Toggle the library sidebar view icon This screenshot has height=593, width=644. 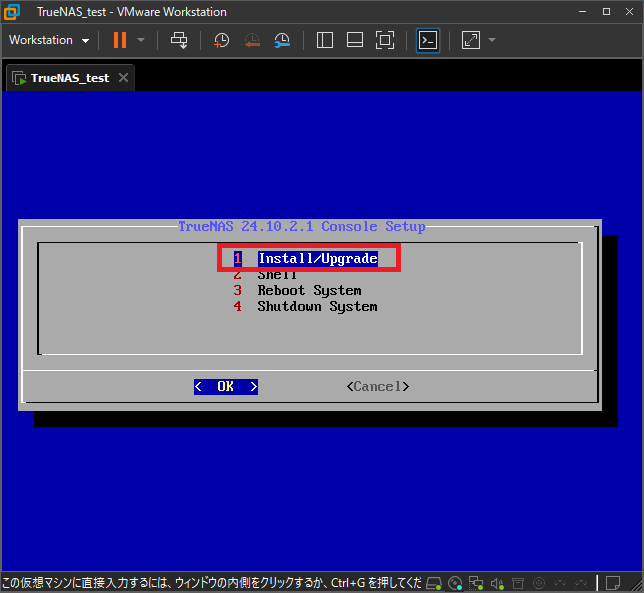tap(324, 40)
